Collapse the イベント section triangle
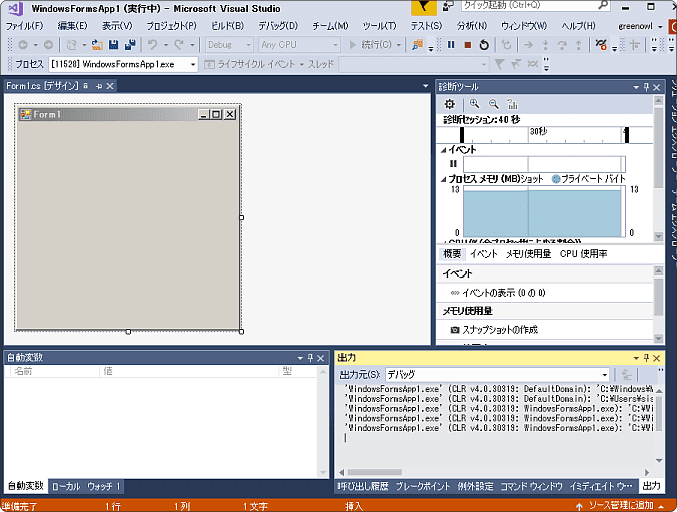The image size is (677, 512). (443, 150)
